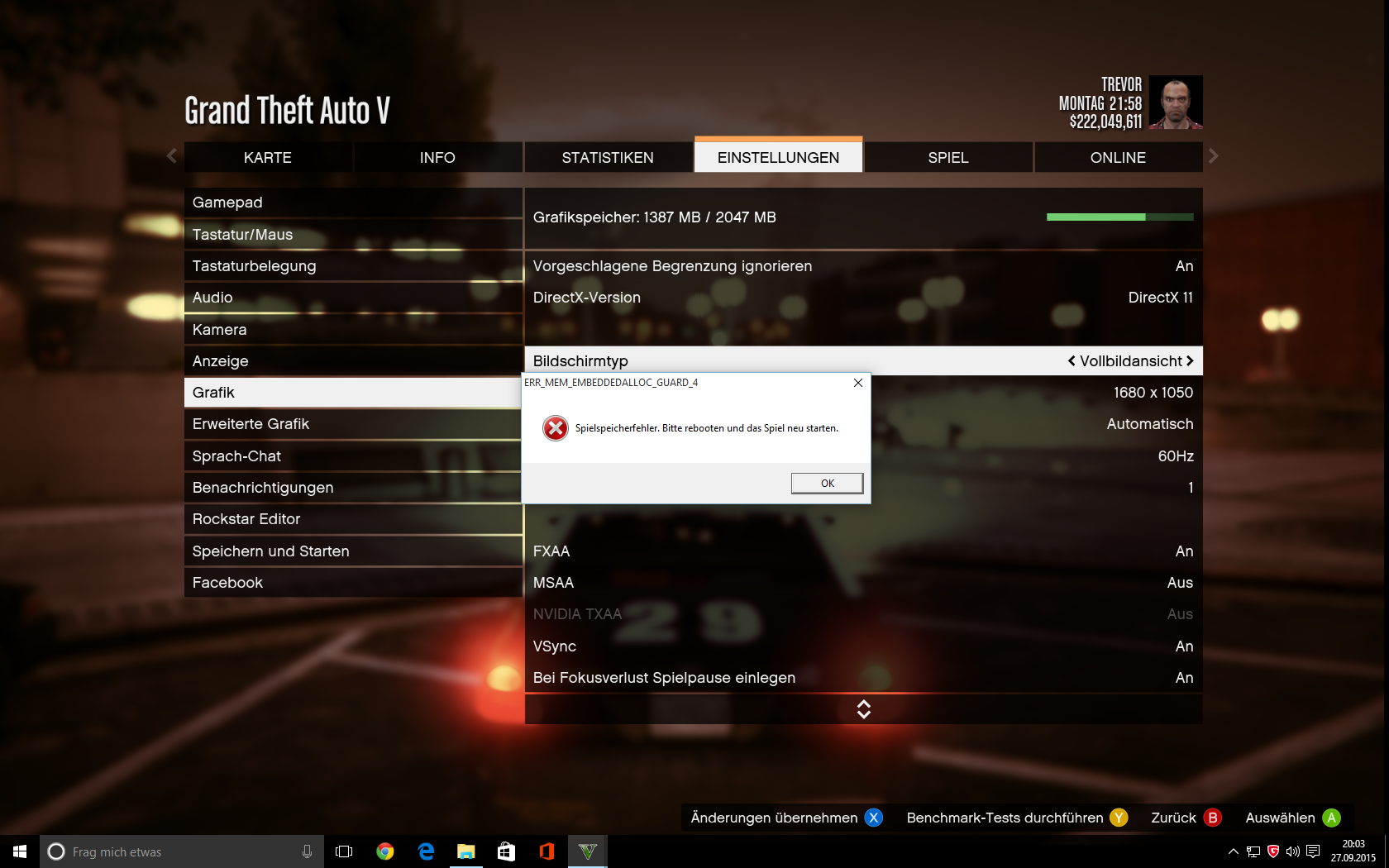1389x868 pixels.
Task: Click the Y button for Benchmark-Tests
Action: click(x=1119, y=818)
